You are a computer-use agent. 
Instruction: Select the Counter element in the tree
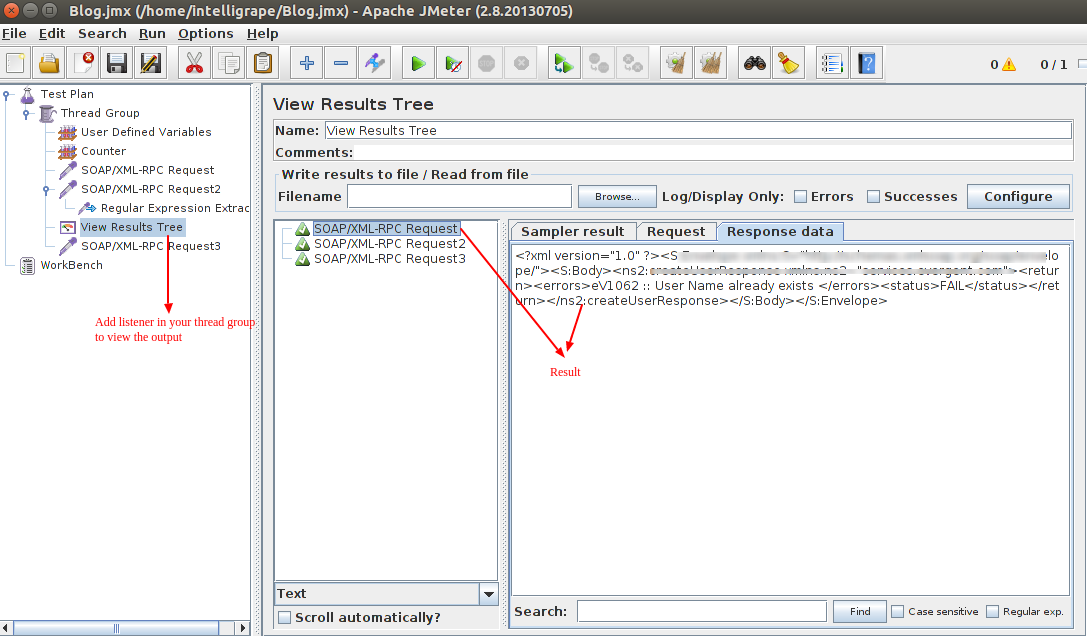[103, 151]
